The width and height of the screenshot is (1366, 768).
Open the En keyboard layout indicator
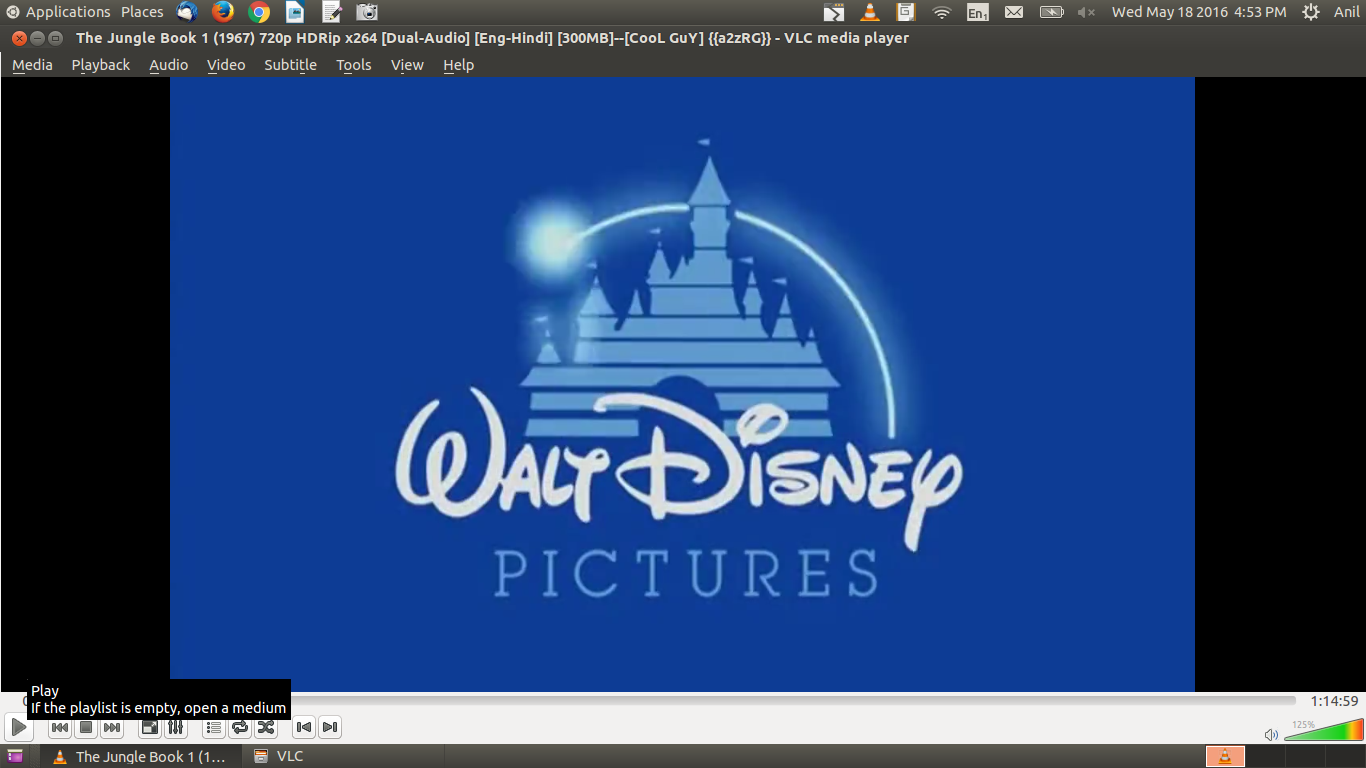[x=978, y=12]
